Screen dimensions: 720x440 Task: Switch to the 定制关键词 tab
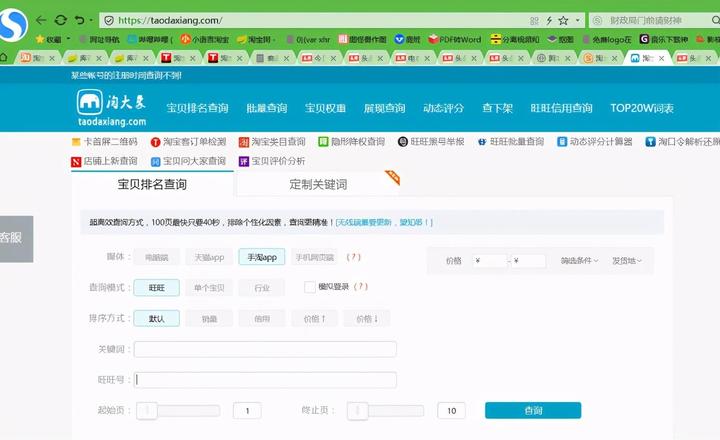(x=318, y=184)
